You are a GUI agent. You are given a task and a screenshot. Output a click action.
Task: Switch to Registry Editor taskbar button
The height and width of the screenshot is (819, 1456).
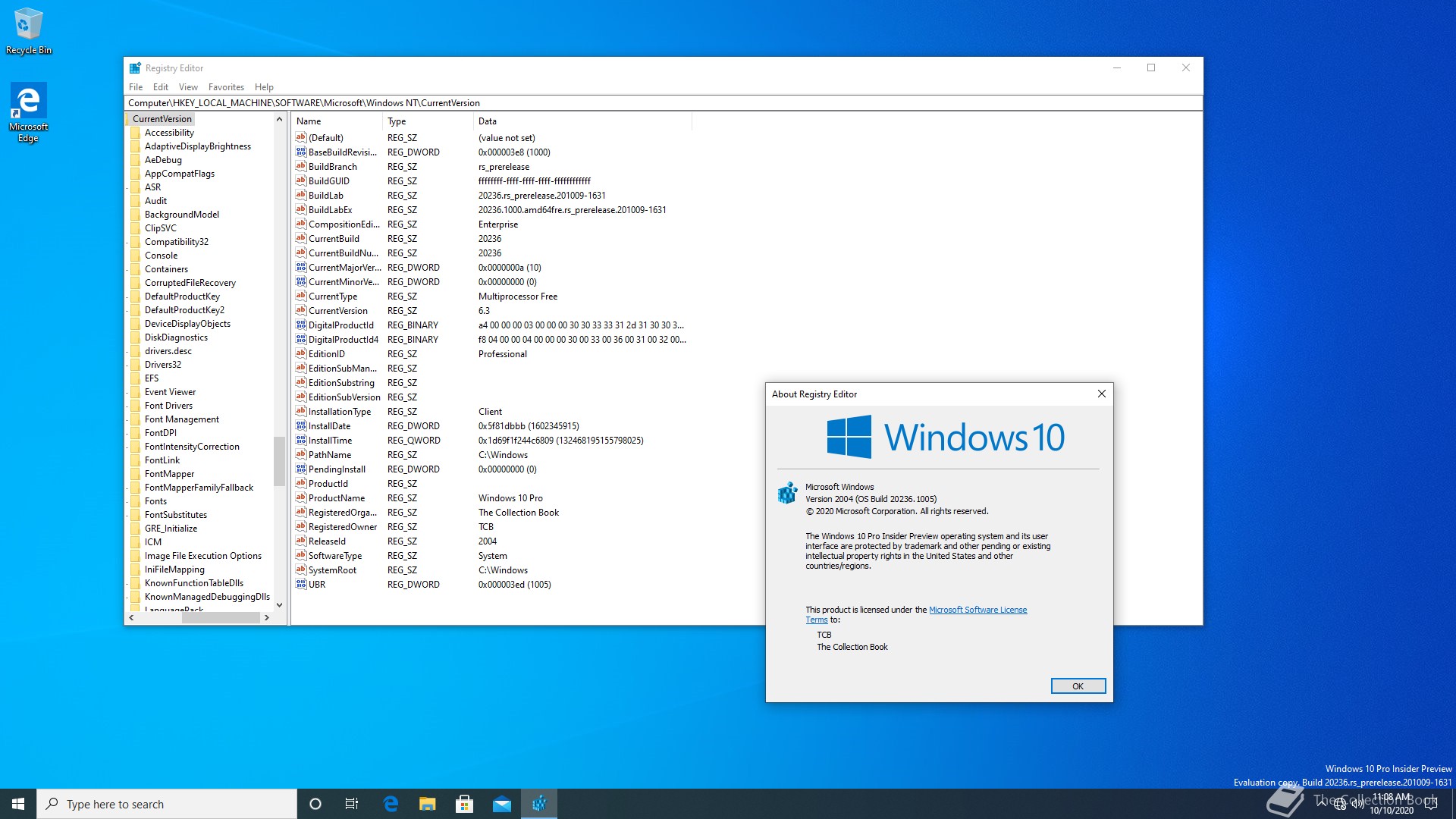click(x=539, y=804)
